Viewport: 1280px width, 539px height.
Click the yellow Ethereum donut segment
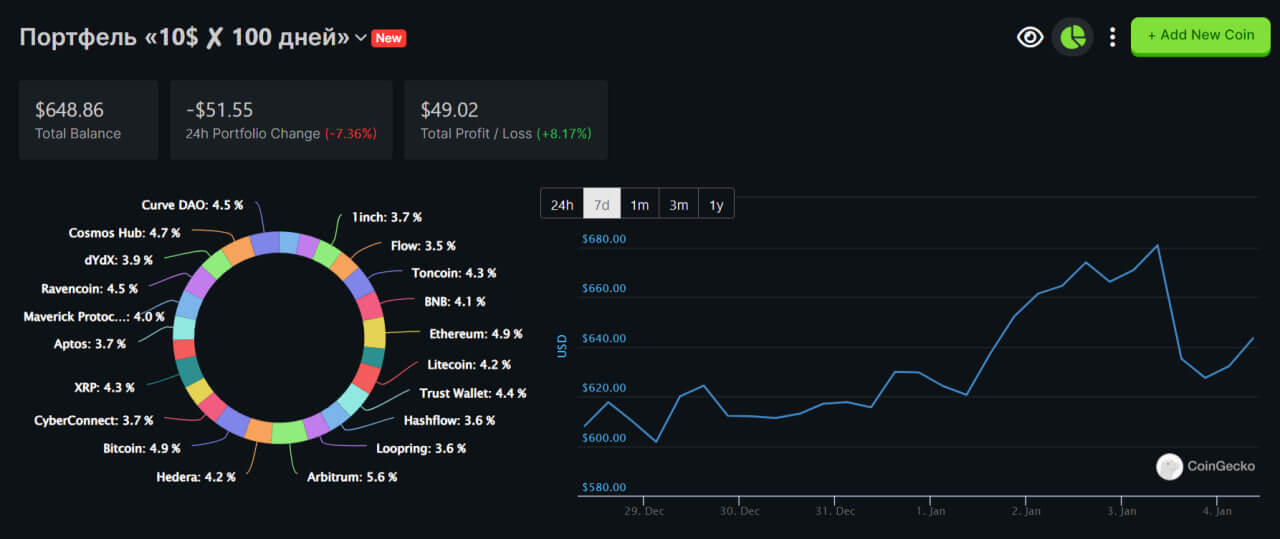point(374,333)
